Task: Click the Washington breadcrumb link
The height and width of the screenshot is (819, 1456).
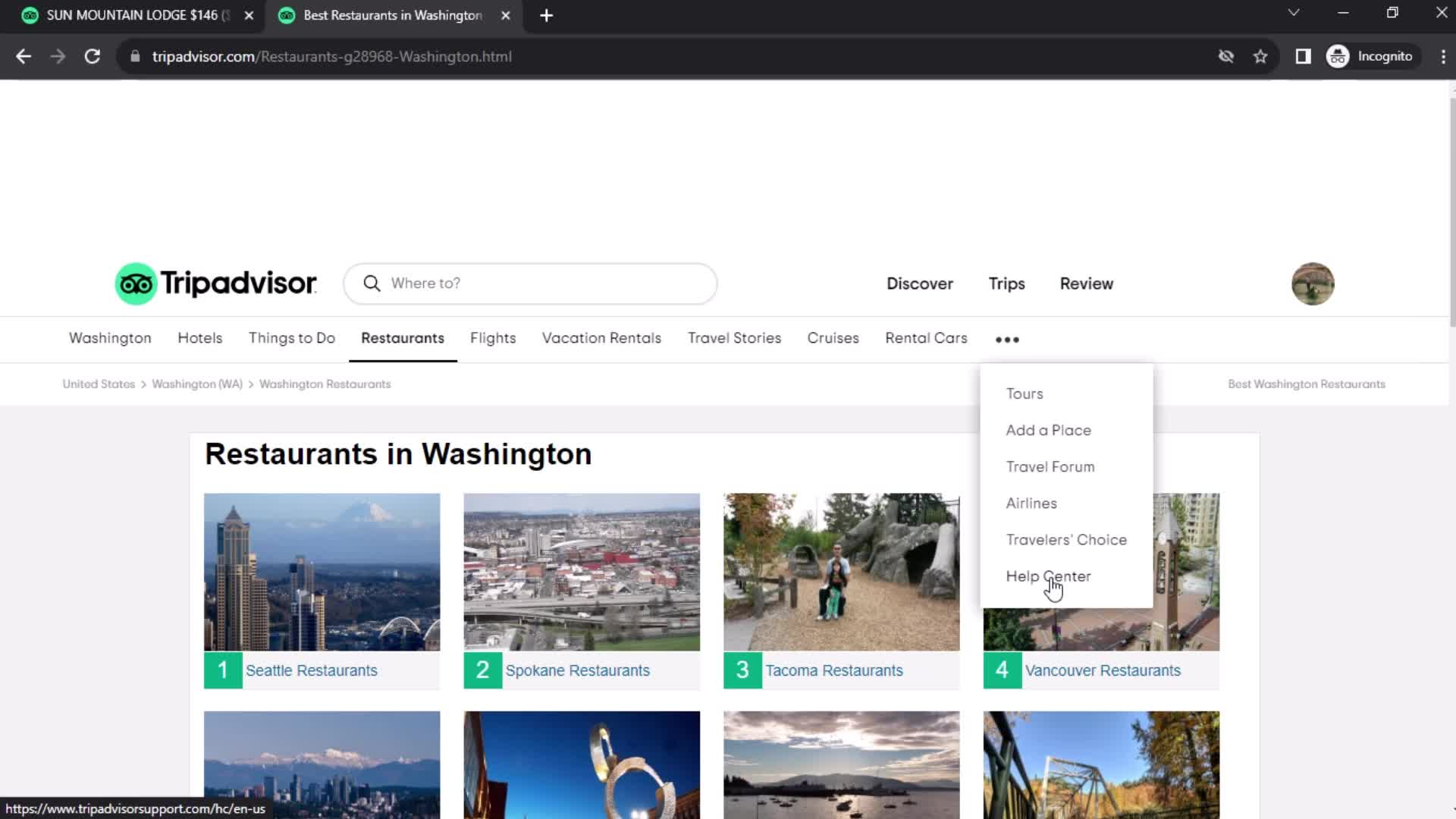Action: (196, 383)
